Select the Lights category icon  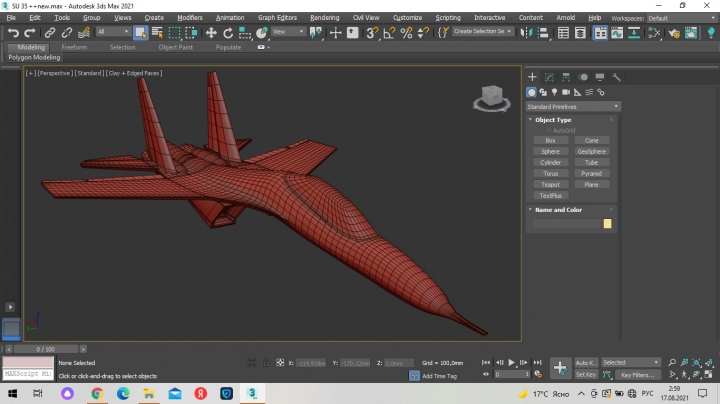click(x=554, y=92)
